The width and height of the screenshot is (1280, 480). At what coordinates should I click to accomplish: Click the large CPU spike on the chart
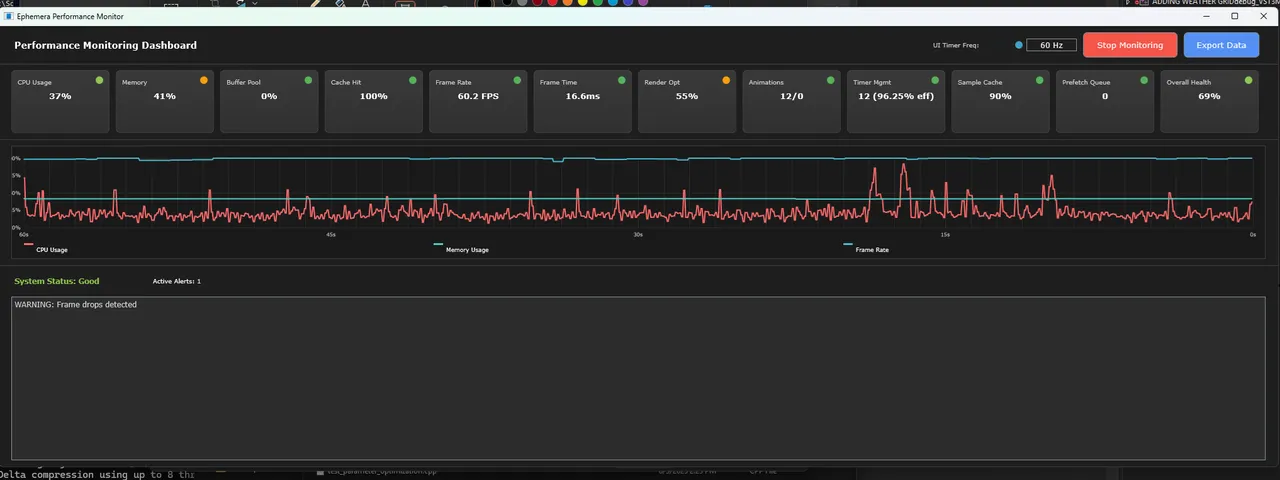click(903, 168)
